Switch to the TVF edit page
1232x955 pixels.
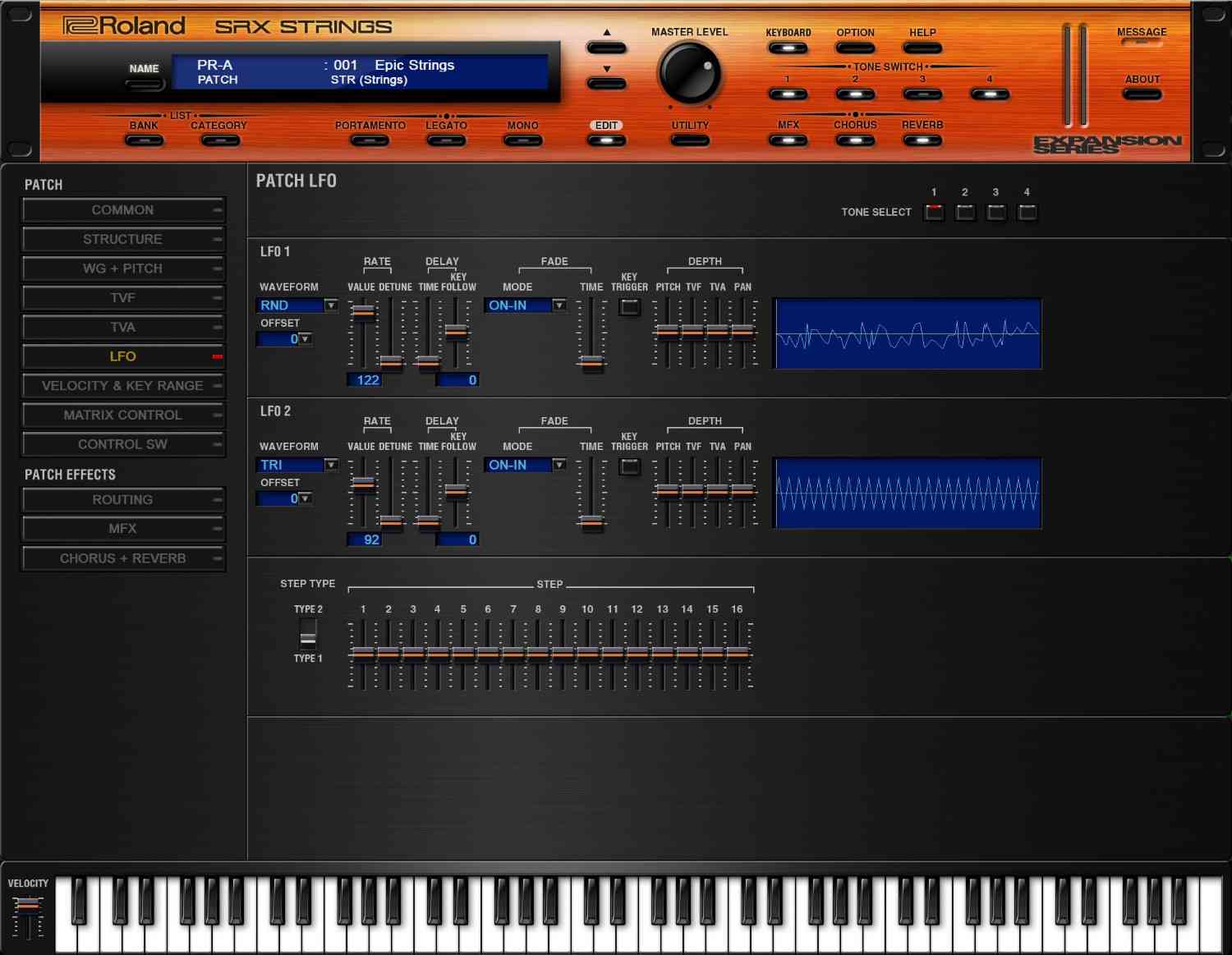click(123, 298)
